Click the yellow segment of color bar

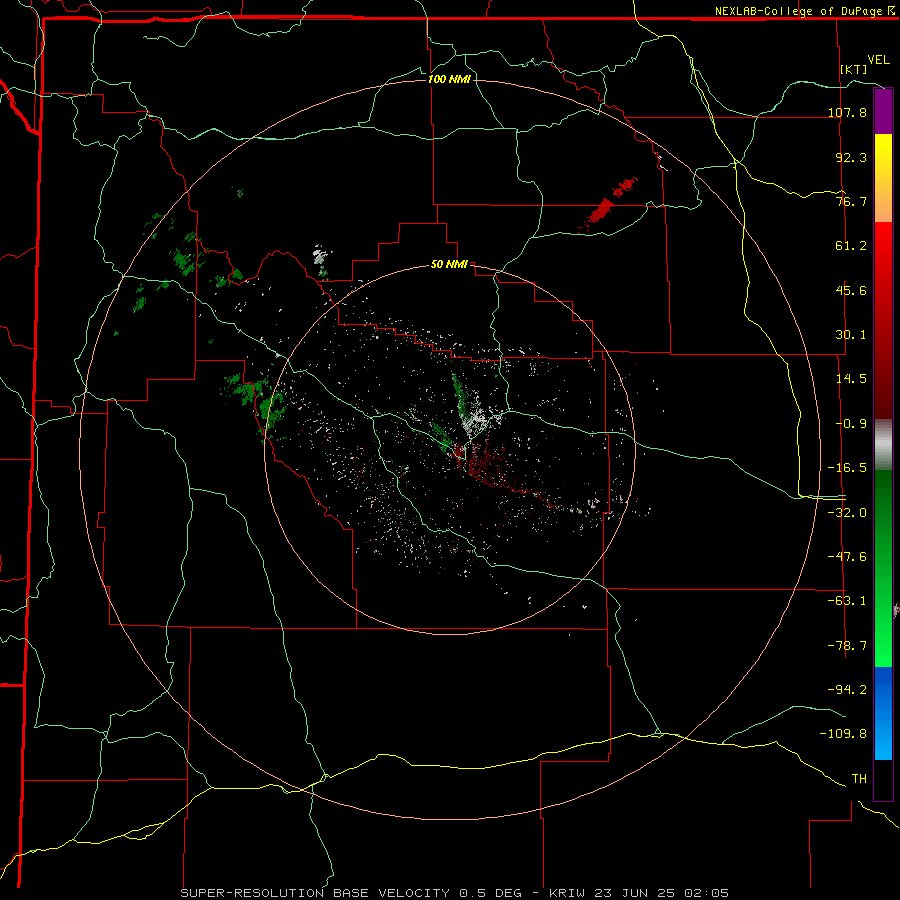tap(883, 178)
